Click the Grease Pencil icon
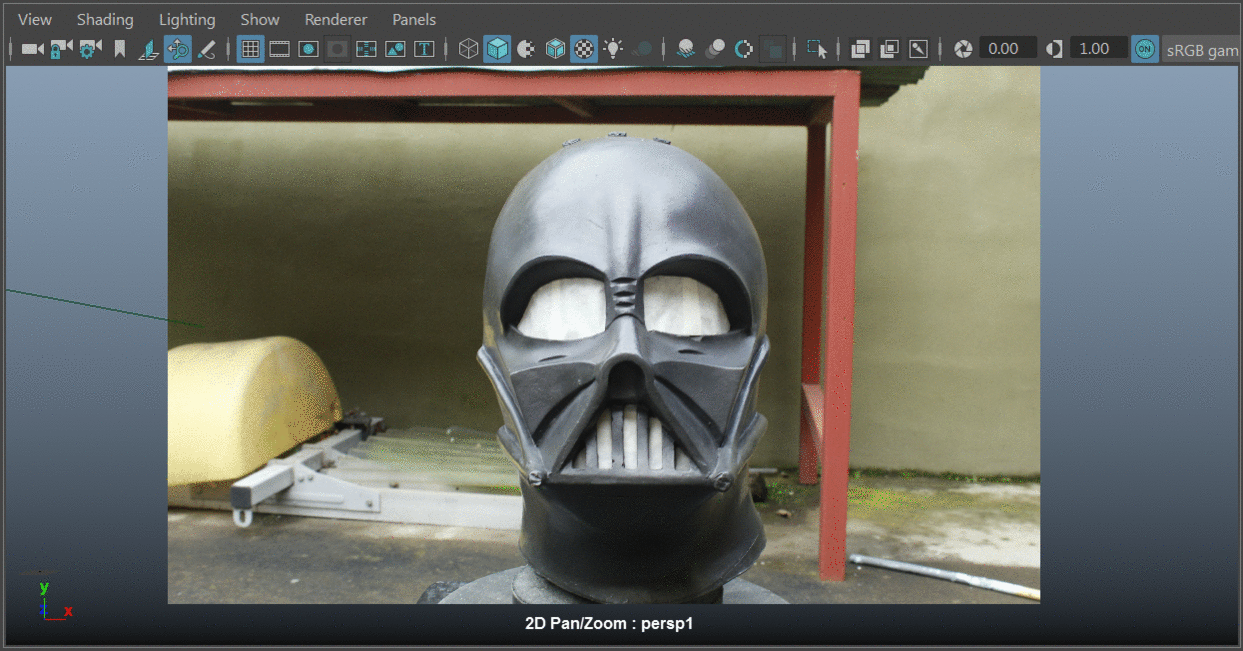Screen dimensions: 1243x651 coord(207,48)
